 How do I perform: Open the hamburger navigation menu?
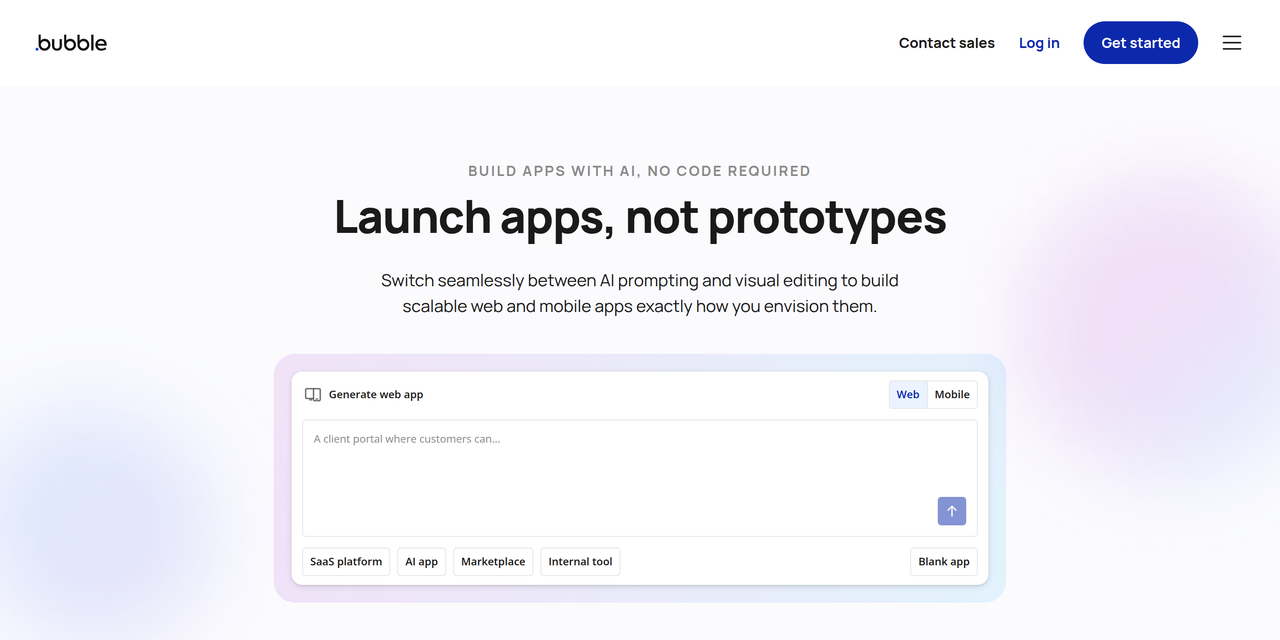pos(1232,43)
